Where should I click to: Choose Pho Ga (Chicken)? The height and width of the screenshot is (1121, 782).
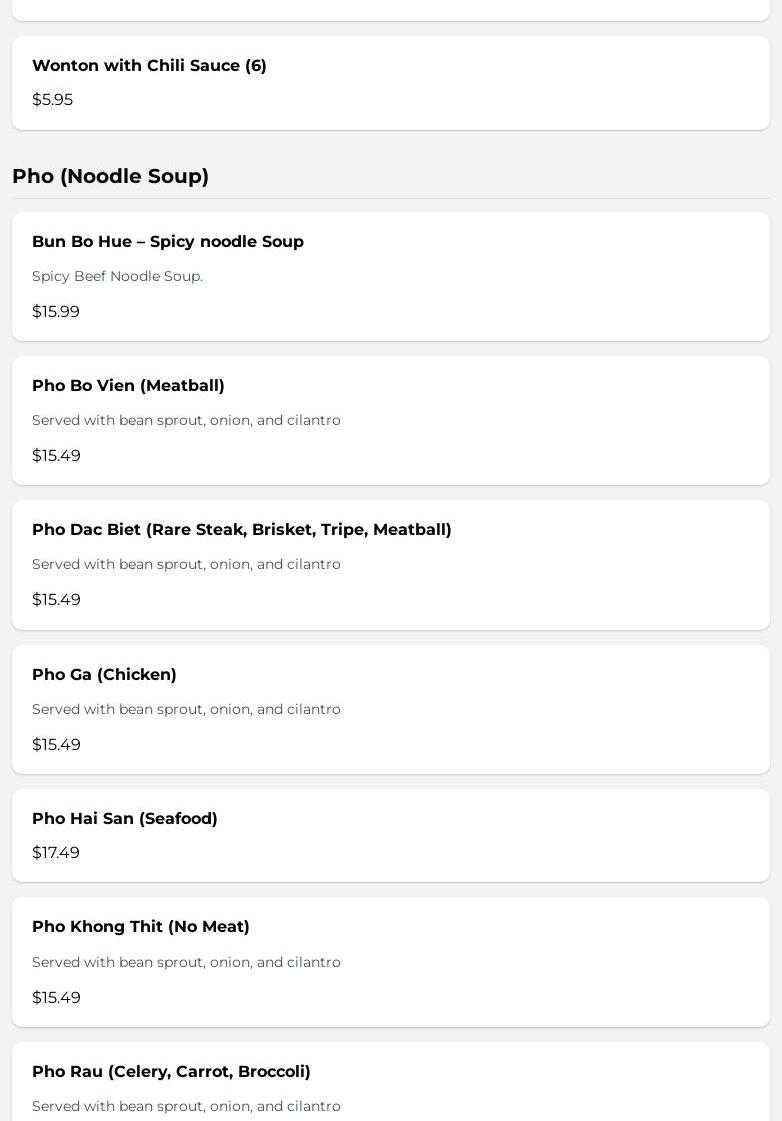click(x=391, y=709)
